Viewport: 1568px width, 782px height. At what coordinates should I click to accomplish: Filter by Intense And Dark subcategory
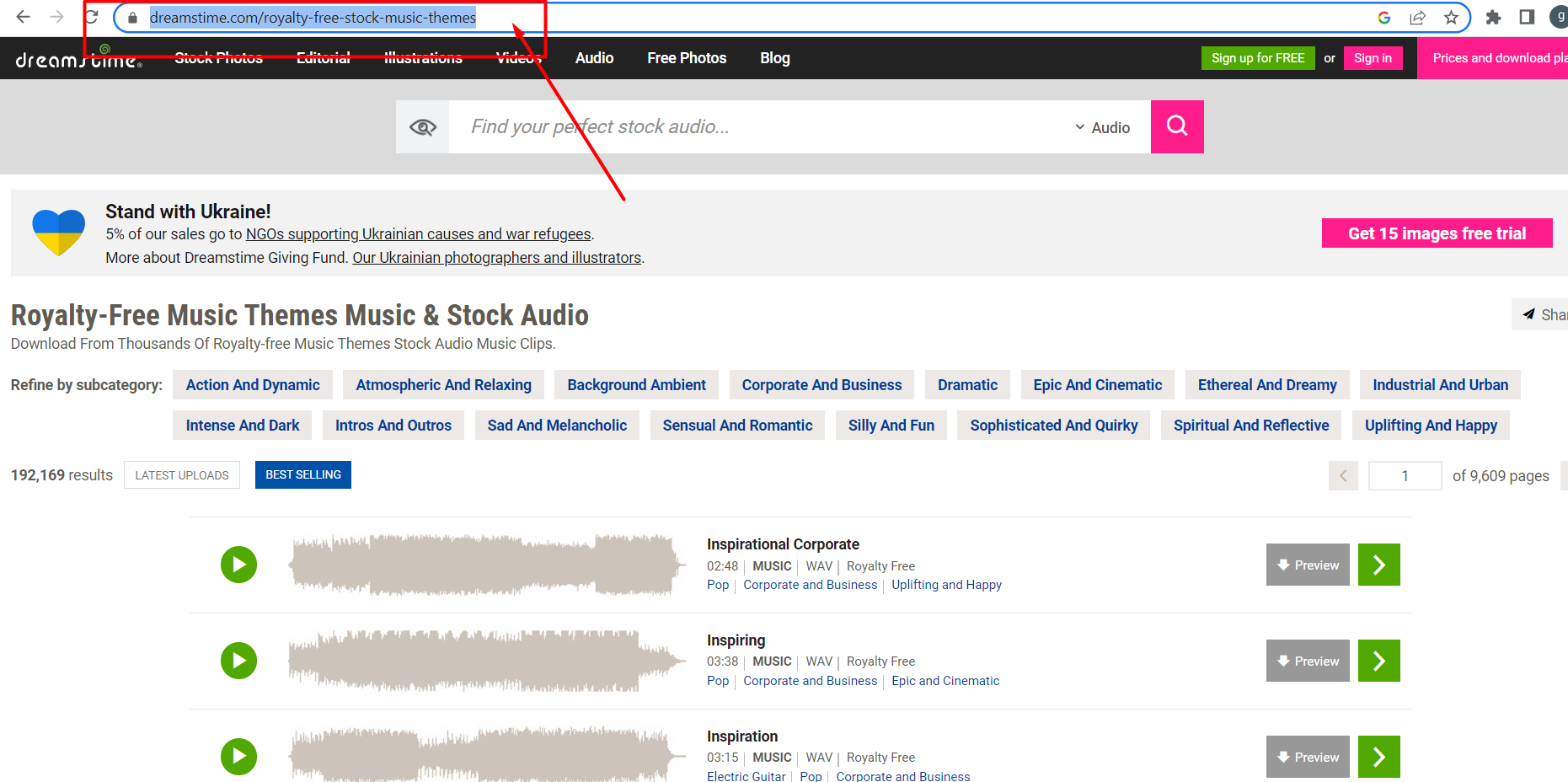[x=243, y=426]
